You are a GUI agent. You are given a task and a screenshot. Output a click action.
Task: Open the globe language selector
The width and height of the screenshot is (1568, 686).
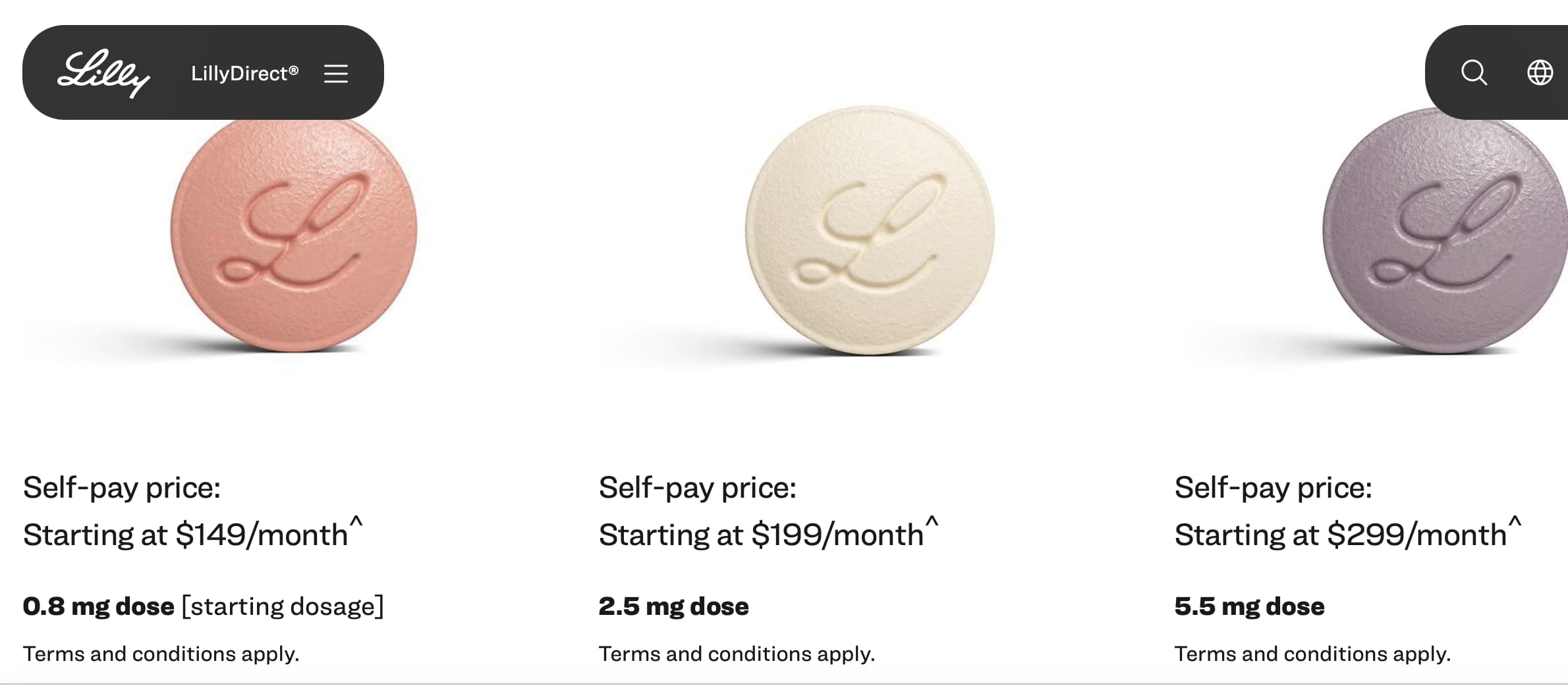point(1540,72)
